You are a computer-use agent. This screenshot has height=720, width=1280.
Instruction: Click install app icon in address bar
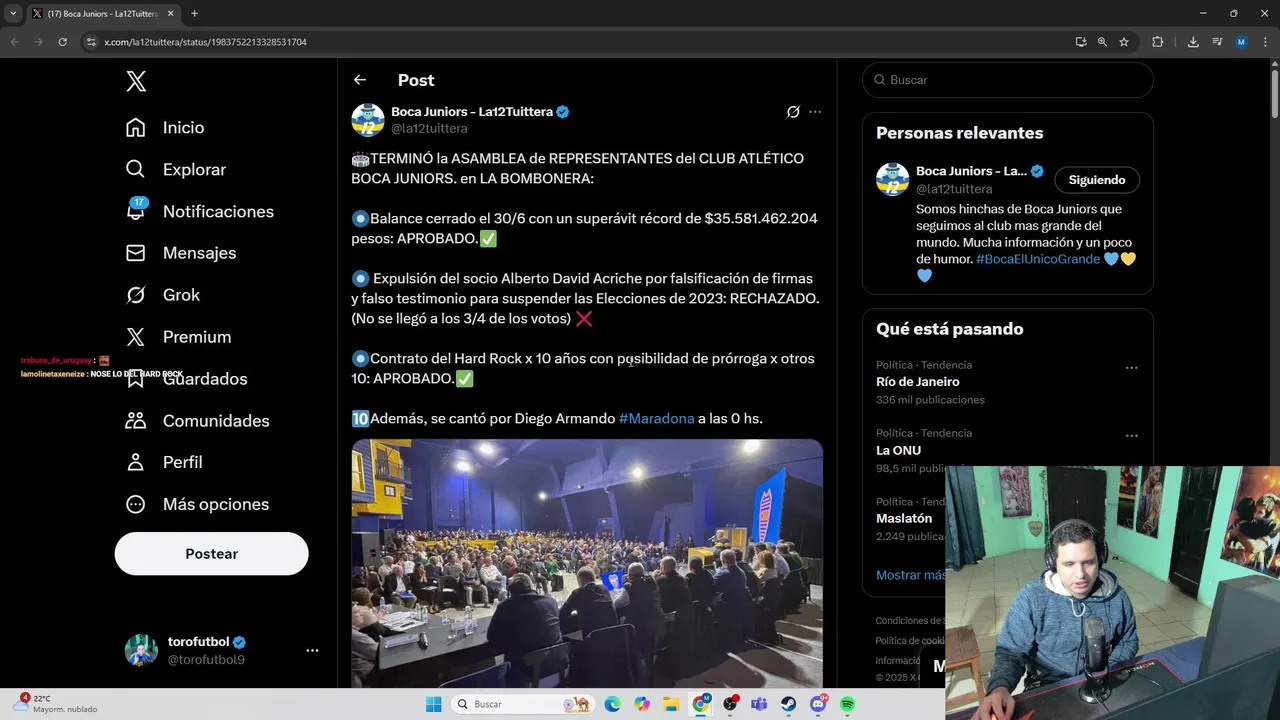1081,42
